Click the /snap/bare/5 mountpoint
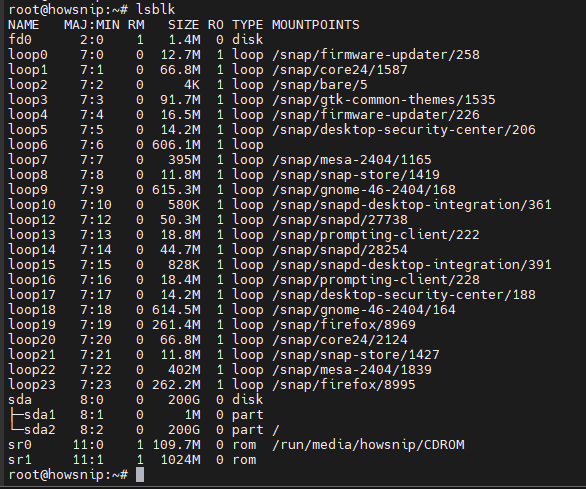 (x=320, y=85)
